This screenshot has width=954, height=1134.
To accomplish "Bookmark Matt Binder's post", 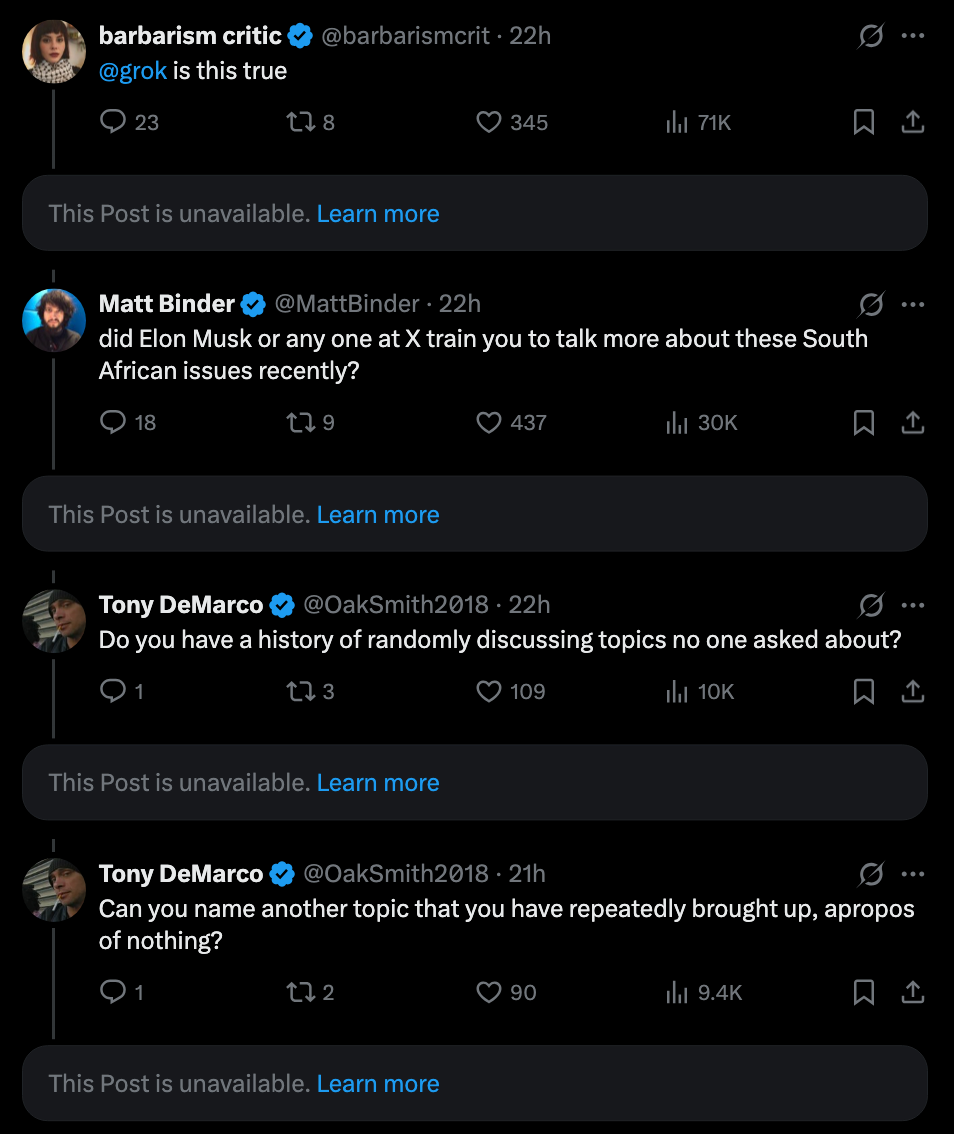I will pos(864,422).
